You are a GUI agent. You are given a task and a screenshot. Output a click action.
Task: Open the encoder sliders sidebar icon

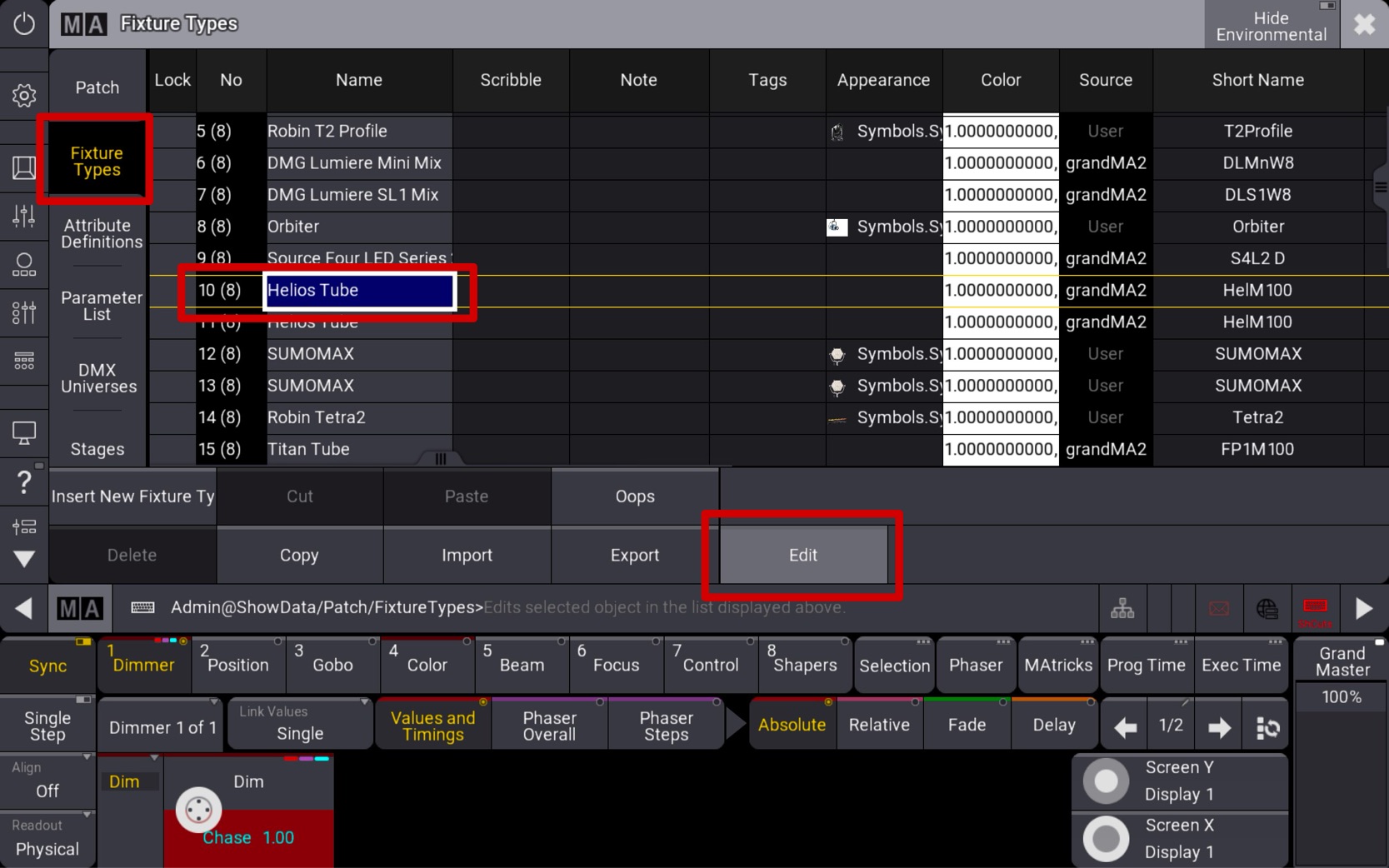pyautogui.click(x=23, y=312)
